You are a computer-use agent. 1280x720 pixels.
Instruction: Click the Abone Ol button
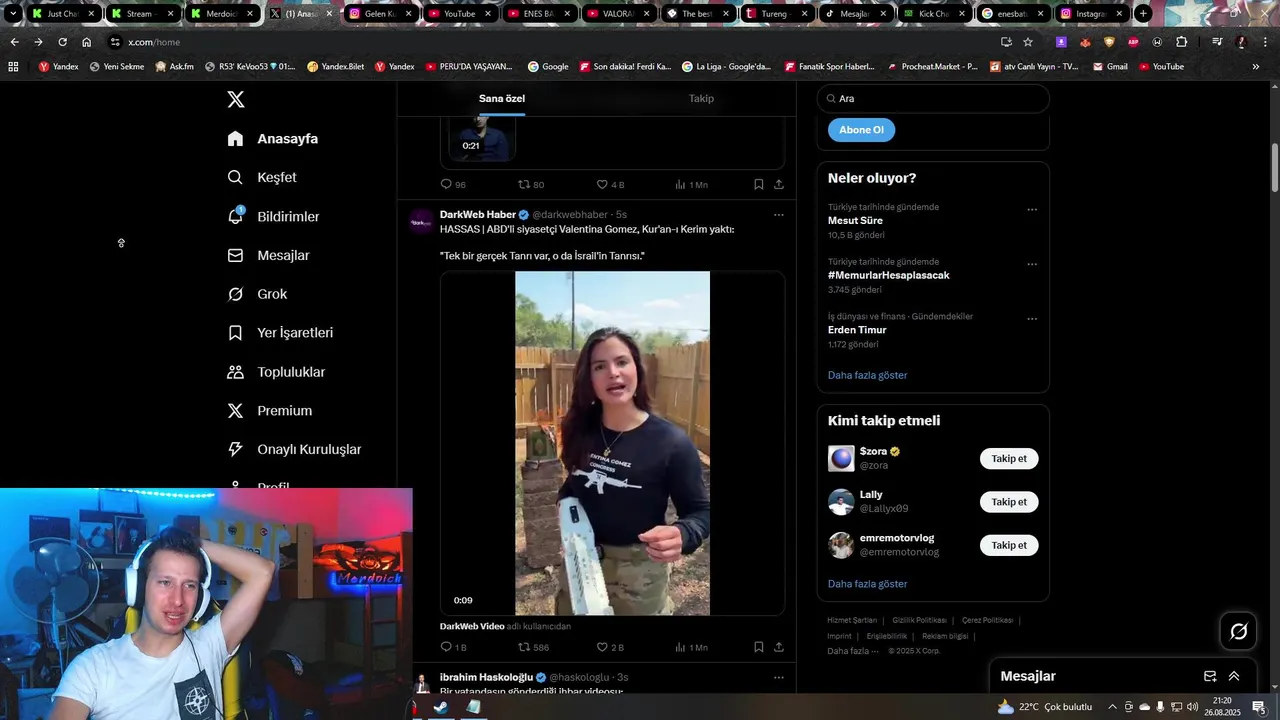pyautogui.click(x=861, y=130)
